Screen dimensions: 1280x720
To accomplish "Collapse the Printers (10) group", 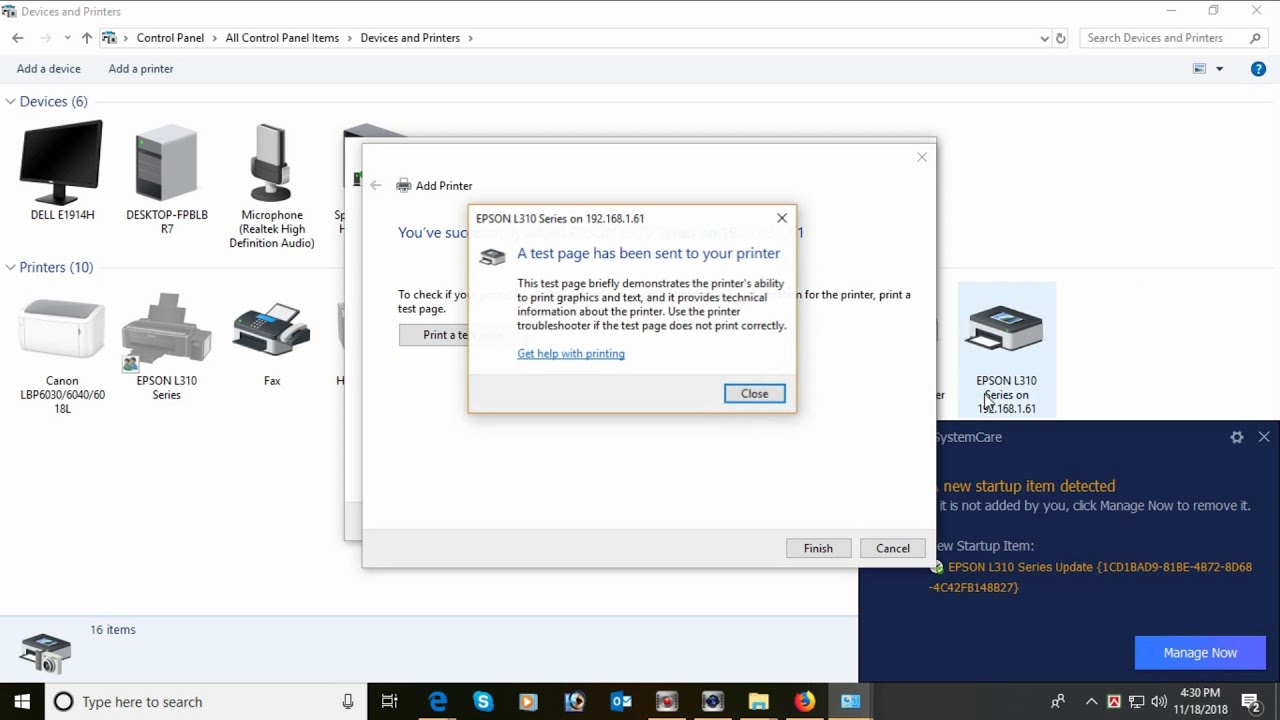I will (x=11, y=267).
